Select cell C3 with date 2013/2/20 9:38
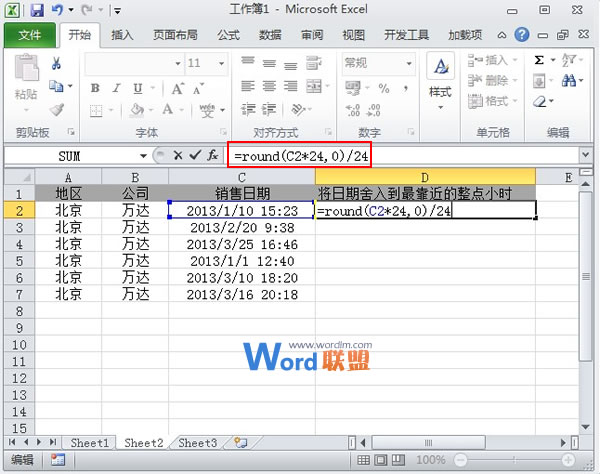Screen dimensions: 600x474 (241, 227)
